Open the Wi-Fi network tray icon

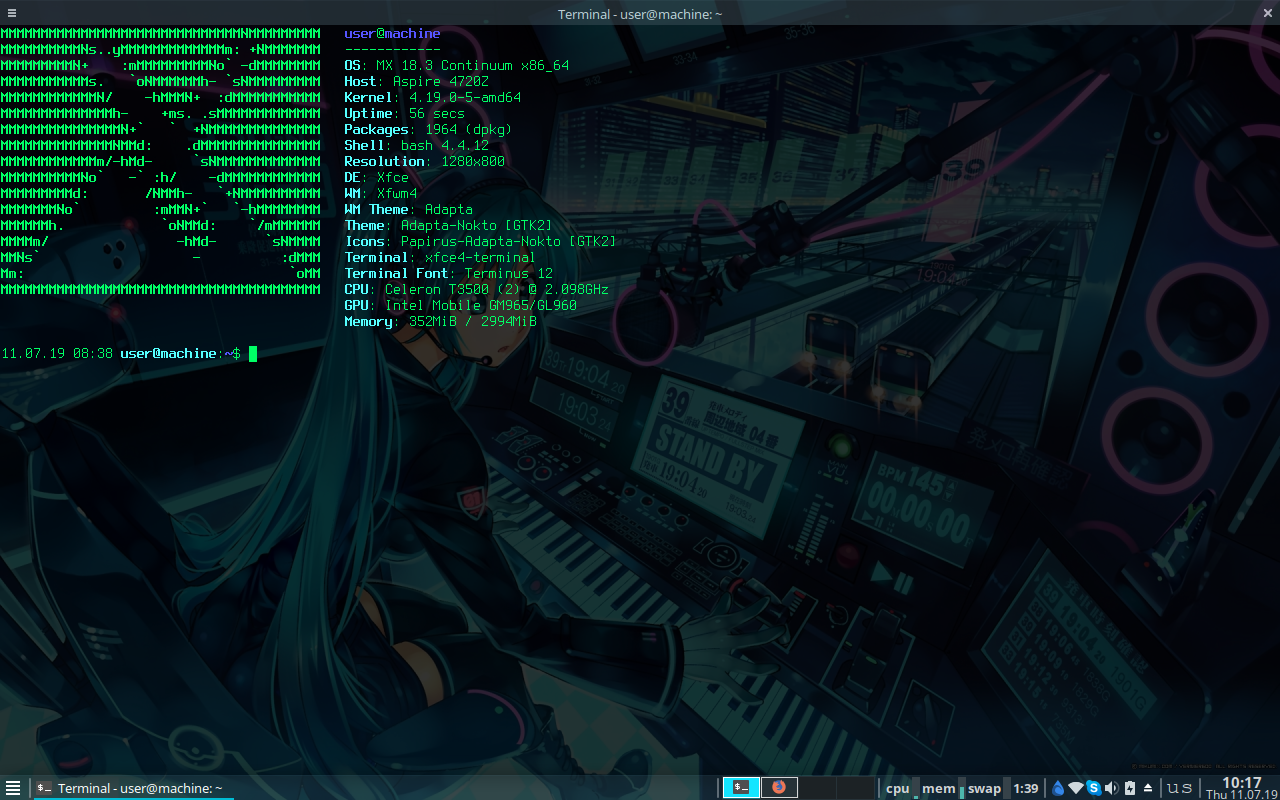1076,788
